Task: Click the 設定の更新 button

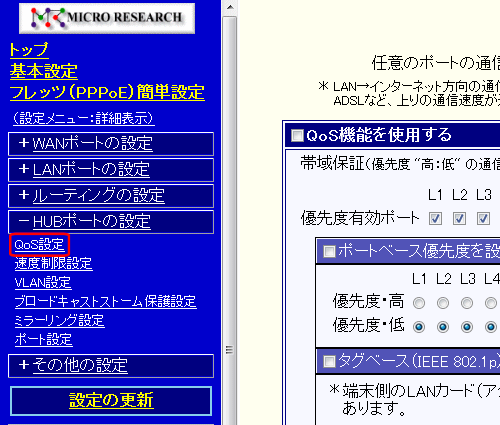Action: coord(111,401)
